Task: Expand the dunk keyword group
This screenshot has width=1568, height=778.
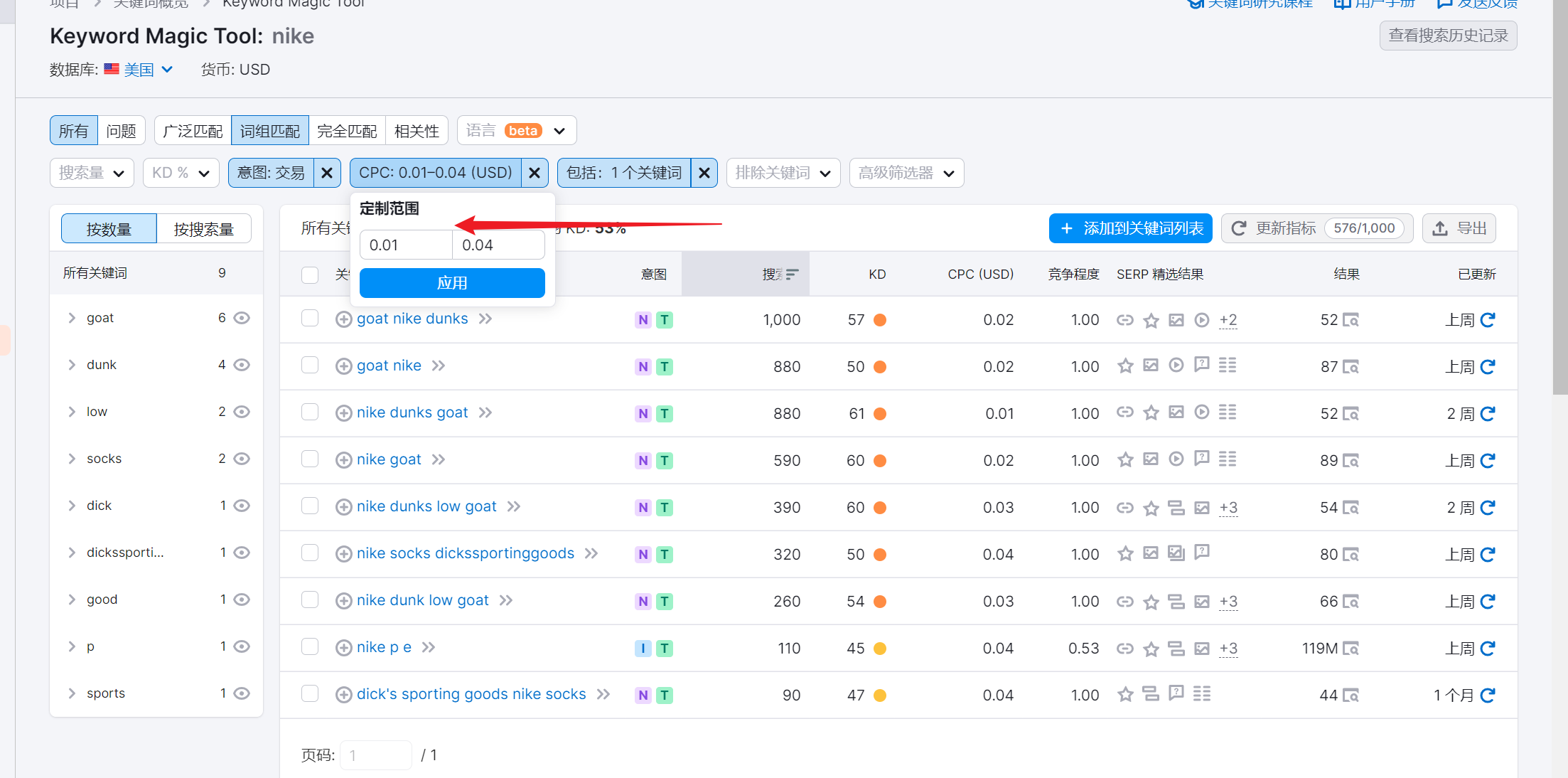Action: pos(72,365)
